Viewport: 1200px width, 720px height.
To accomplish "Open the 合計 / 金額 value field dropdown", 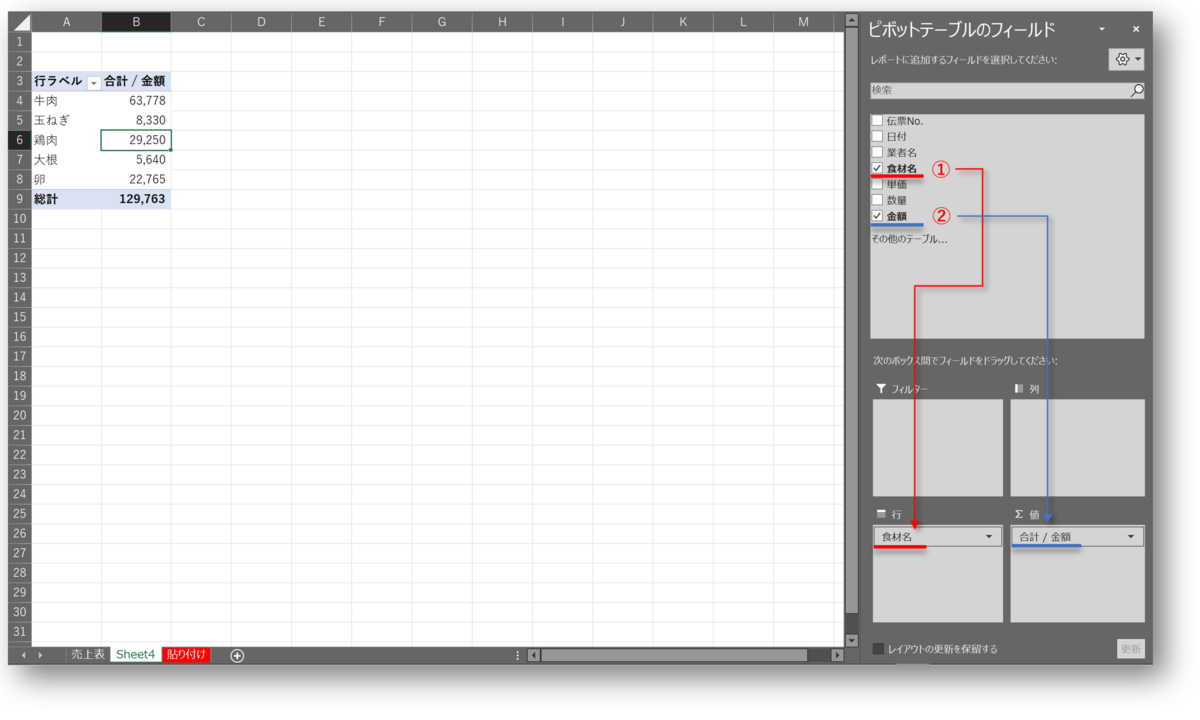I will [1131, 537].
